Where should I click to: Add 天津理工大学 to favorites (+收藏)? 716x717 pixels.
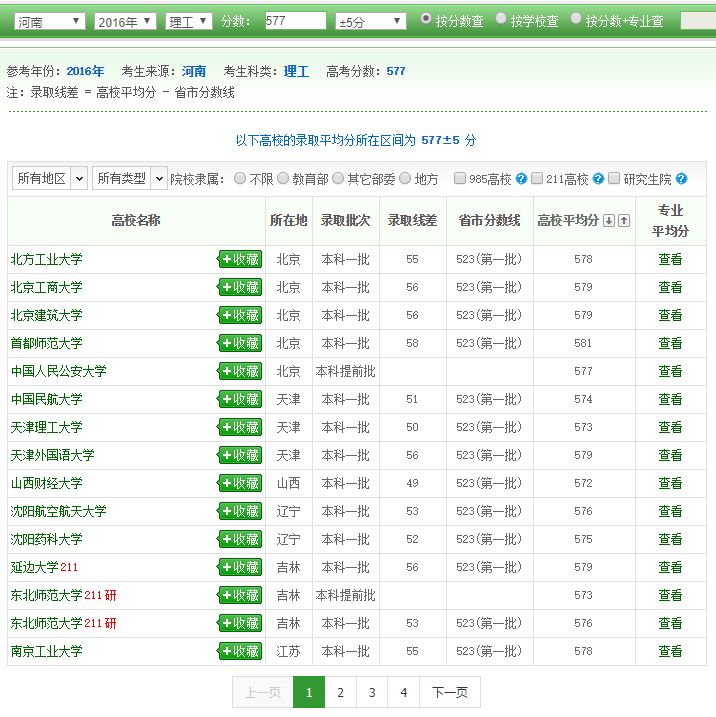click(240, 427)
